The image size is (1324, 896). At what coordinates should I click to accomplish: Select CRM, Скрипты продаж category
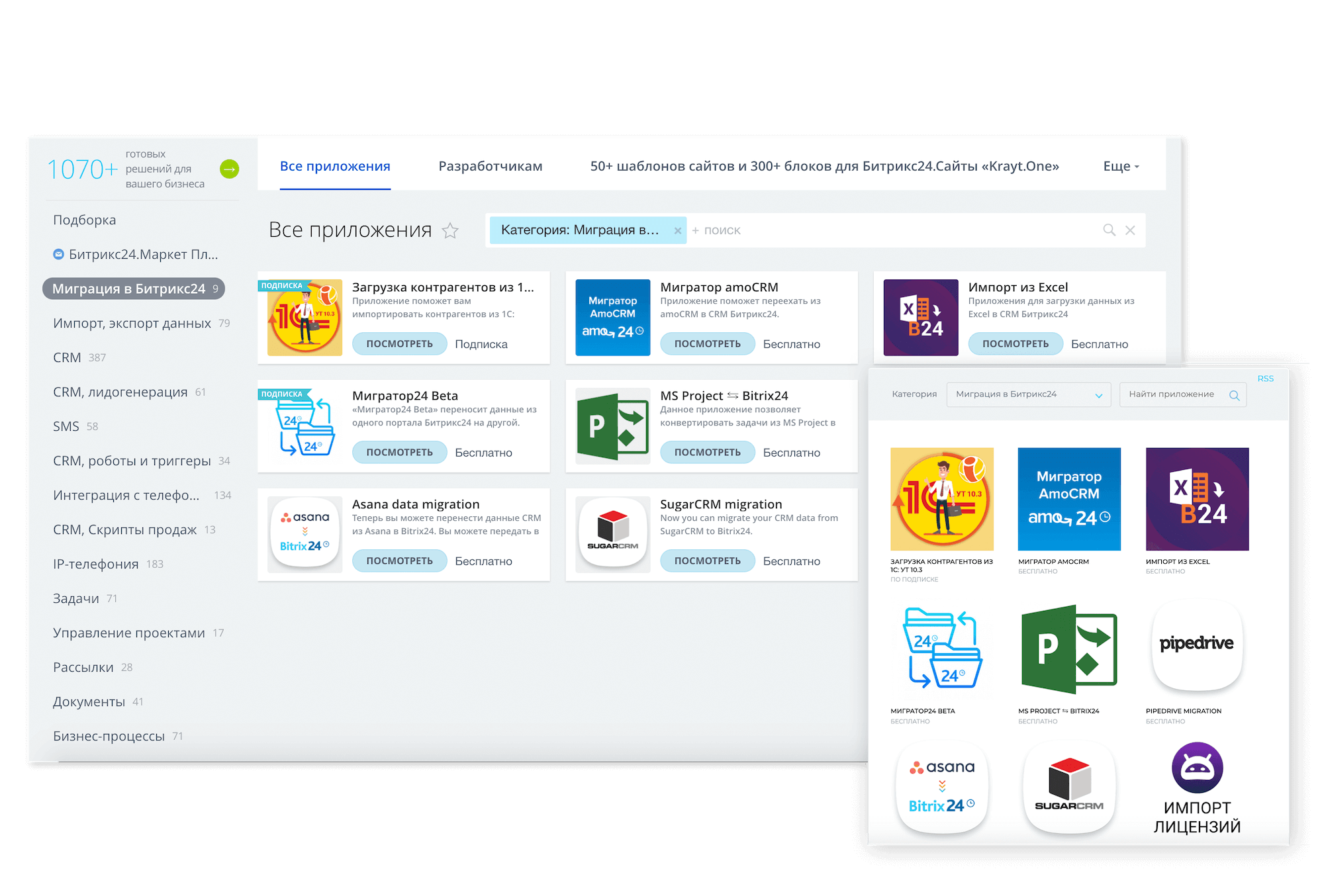click(134, 529)
